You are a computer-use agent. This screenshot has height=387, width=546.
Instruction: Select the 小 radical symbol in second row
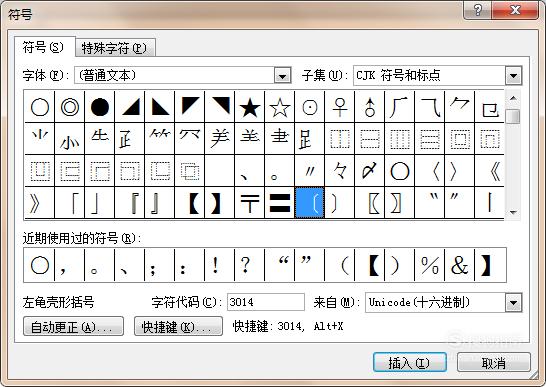pos(70,139)
